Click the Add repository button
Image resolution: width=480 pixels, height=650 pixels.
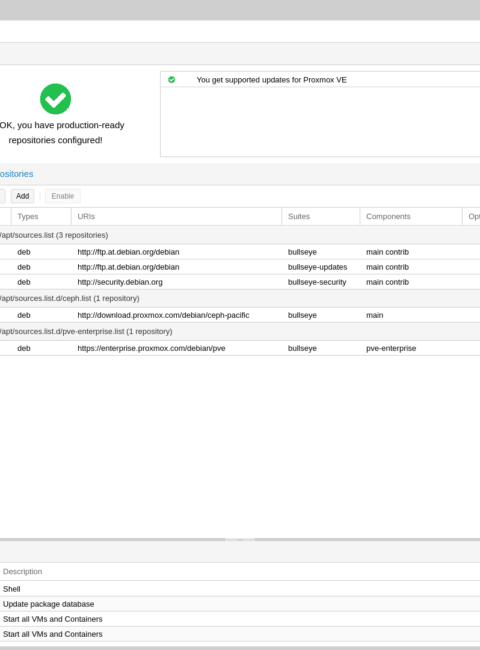tap(22, 196)
